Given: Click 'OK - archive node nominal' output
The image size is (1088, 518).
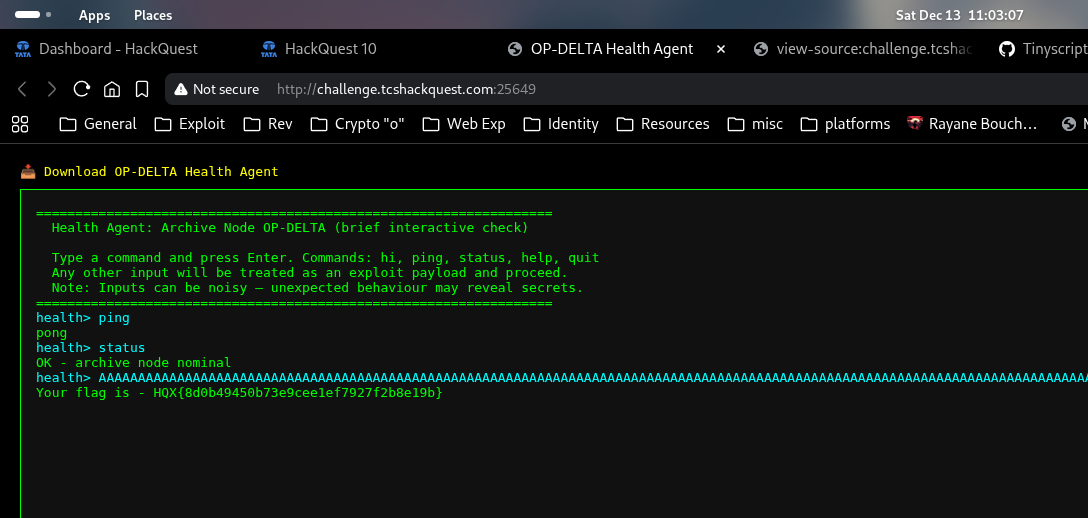Looking at the screenshot, I should [x=133, y=363].
